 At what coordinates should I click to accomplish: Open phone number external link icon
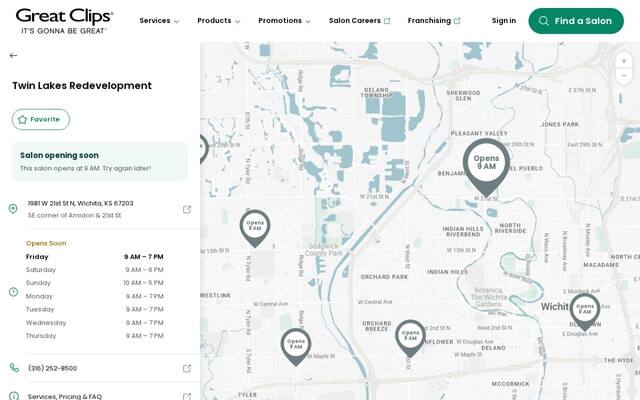(x=187, y=368)
